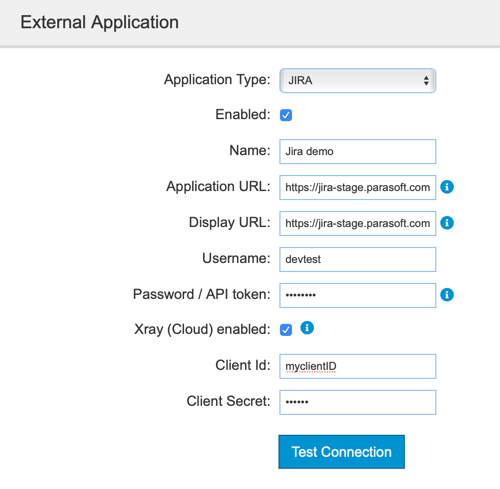Toggle the Xray (Cloud) enabled checkbox
The image size is (500, 489).
[286, 330]
